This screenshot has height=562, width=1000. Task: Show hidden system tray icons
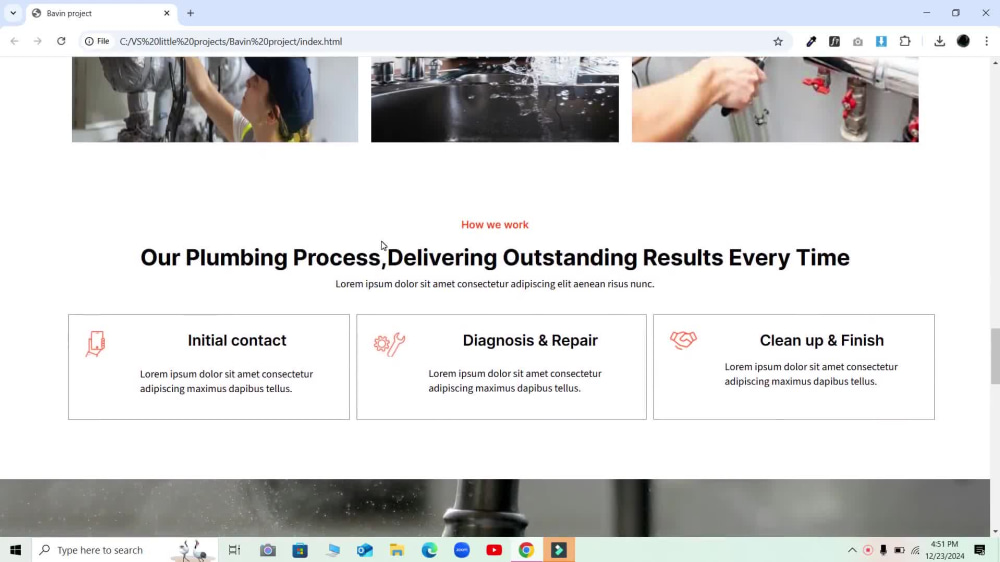tap(852, 550)
